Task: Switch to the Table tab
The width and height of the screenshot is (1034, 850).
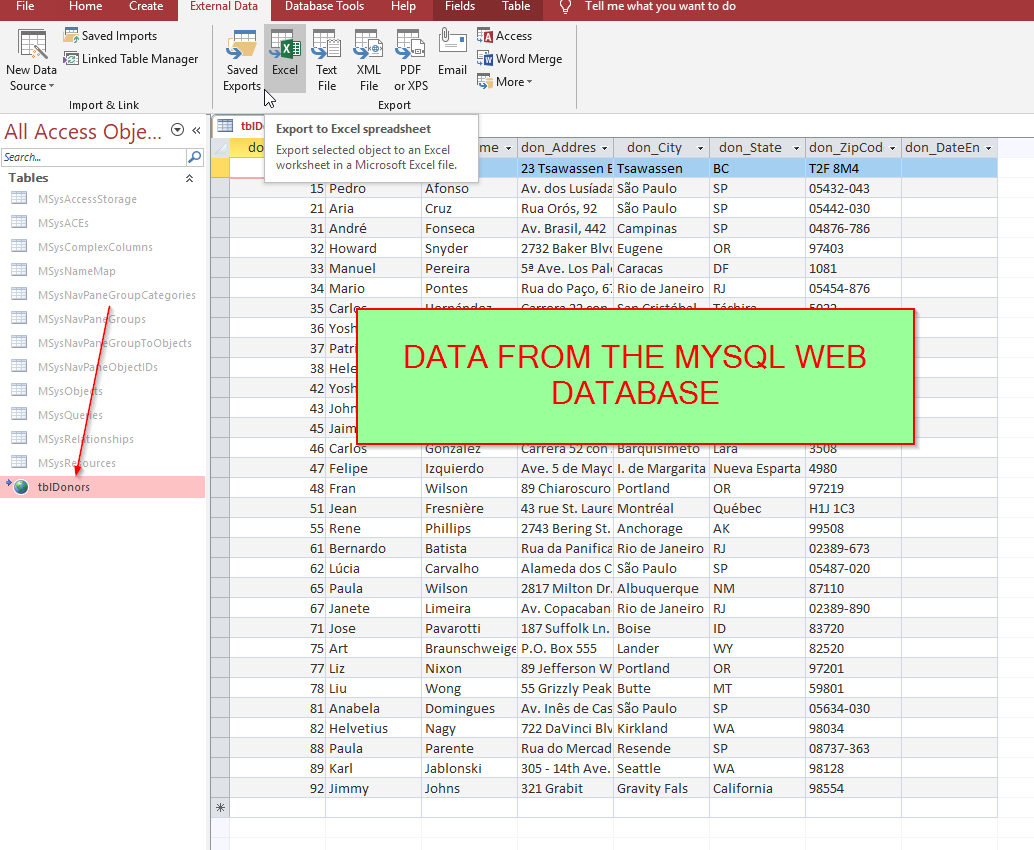Action: tap(516, 7)
